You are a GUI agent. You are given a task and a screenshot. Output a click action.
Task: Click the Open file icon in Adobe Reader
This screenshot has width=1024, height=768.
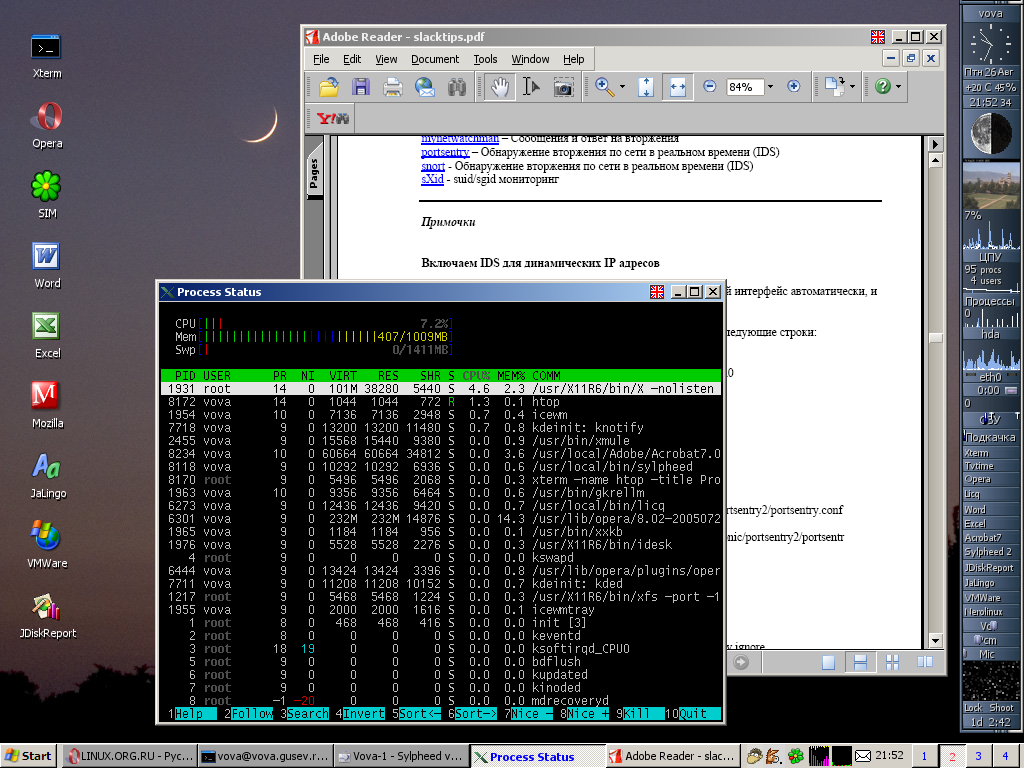pyautogui.click(x=328, y=86)
